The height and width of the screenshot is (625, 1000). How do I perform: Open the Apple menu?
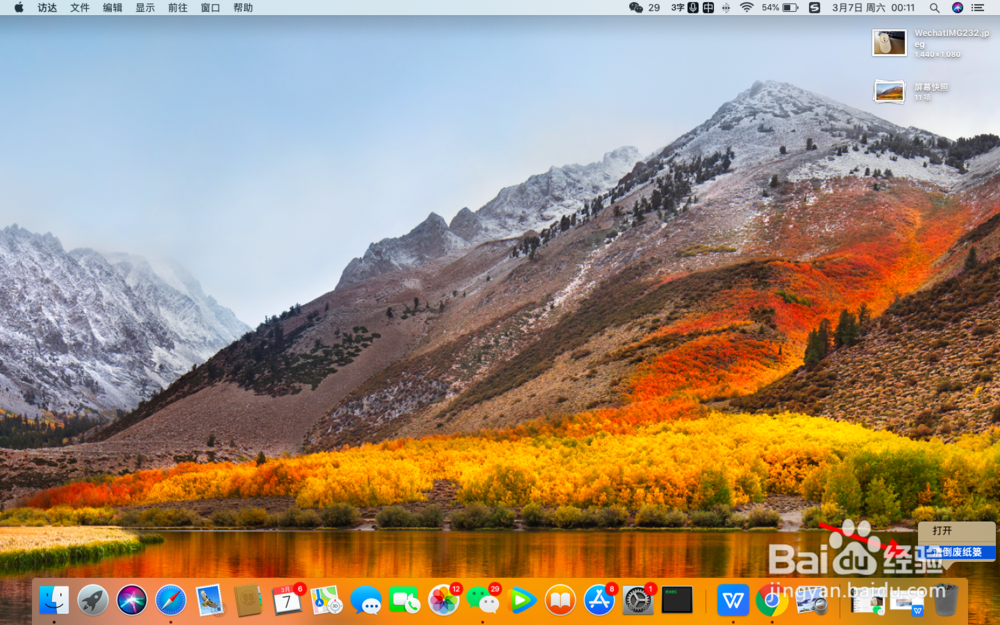(18, 8)
